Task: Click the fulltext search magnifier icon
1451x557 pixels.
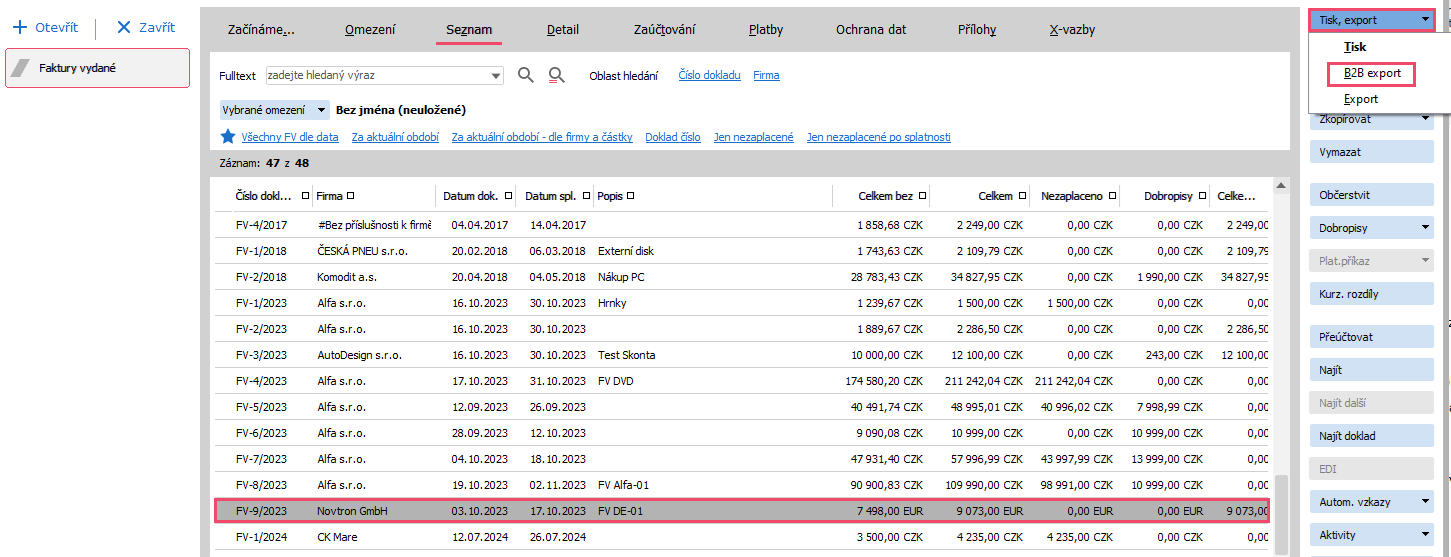Action: click(x=526, y=75)
